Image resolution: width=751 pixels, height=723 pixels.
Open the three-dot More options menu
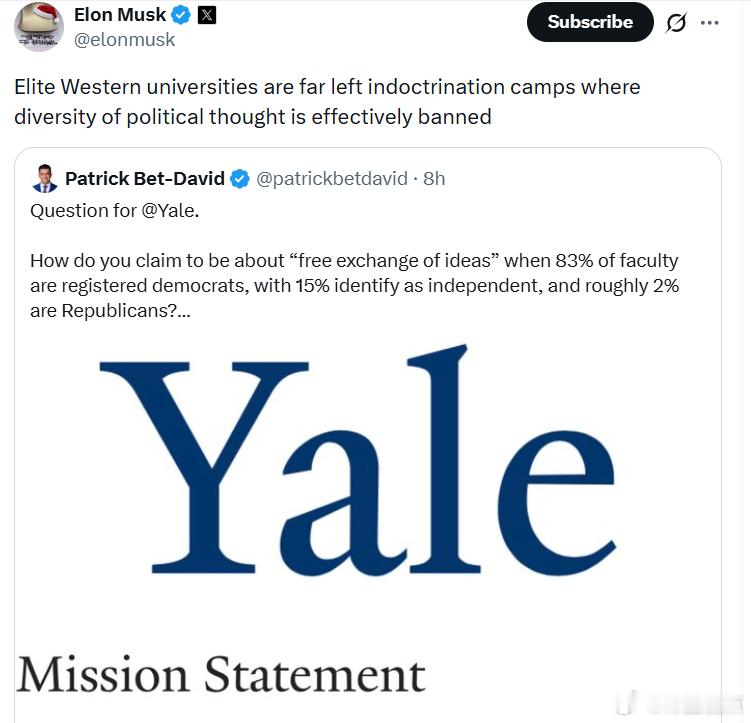710,23
